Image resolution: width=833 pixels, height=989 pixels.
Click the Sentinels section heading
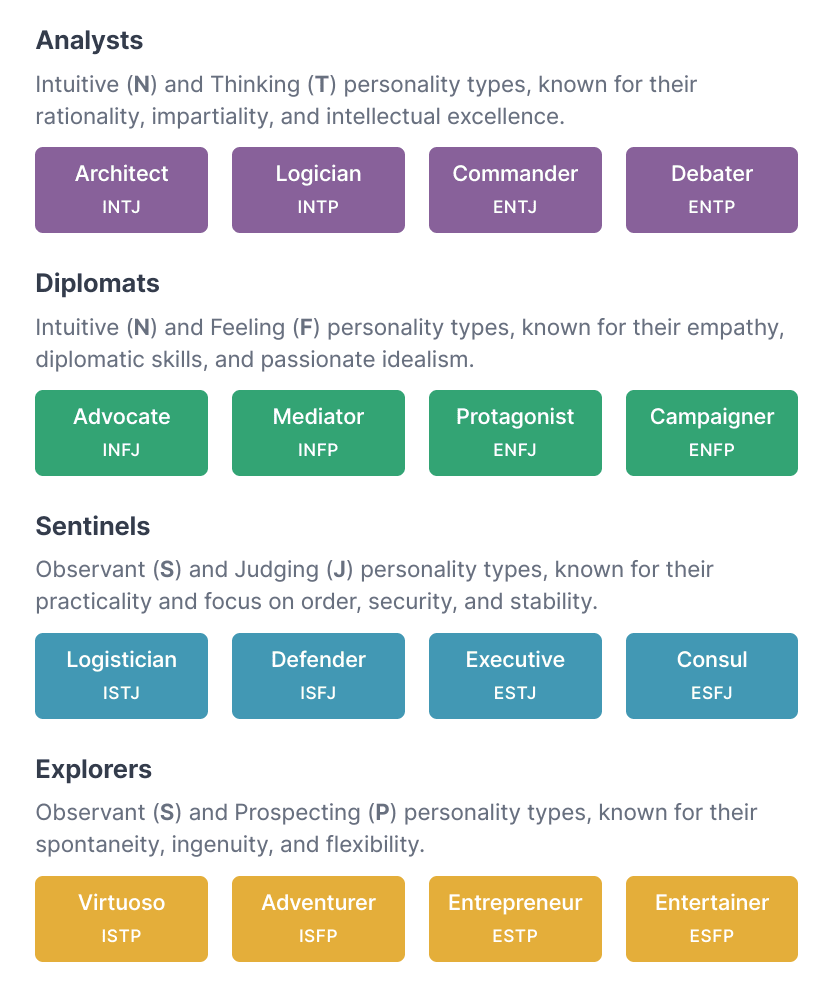coord(91,527)
